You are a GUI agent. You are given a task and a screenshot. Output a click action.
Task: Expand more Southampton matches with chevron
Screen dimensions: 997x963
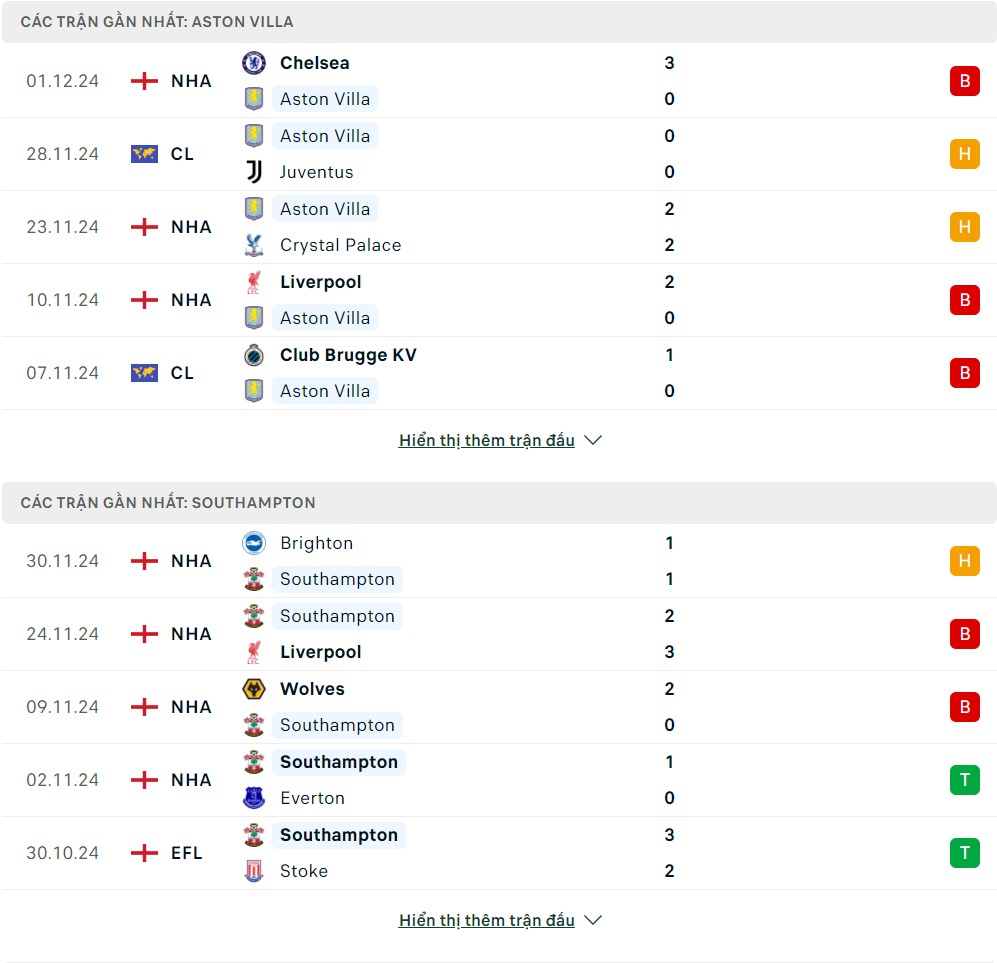(x=593, y=920)
